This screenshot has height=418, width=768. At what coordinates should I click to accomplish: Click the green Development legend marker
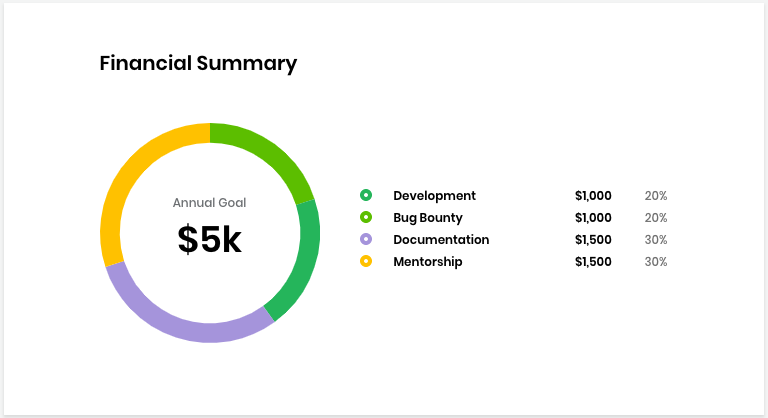(x=366, y=196)
